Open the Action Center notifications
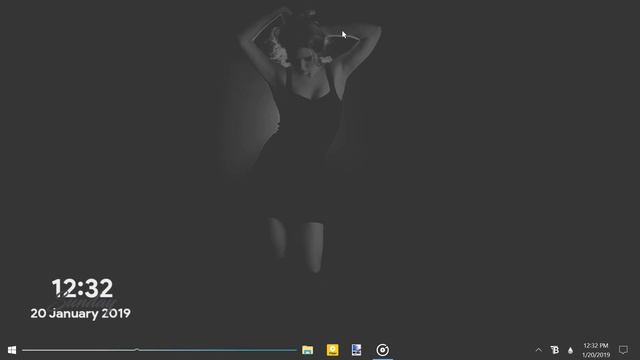 [623, 350]
